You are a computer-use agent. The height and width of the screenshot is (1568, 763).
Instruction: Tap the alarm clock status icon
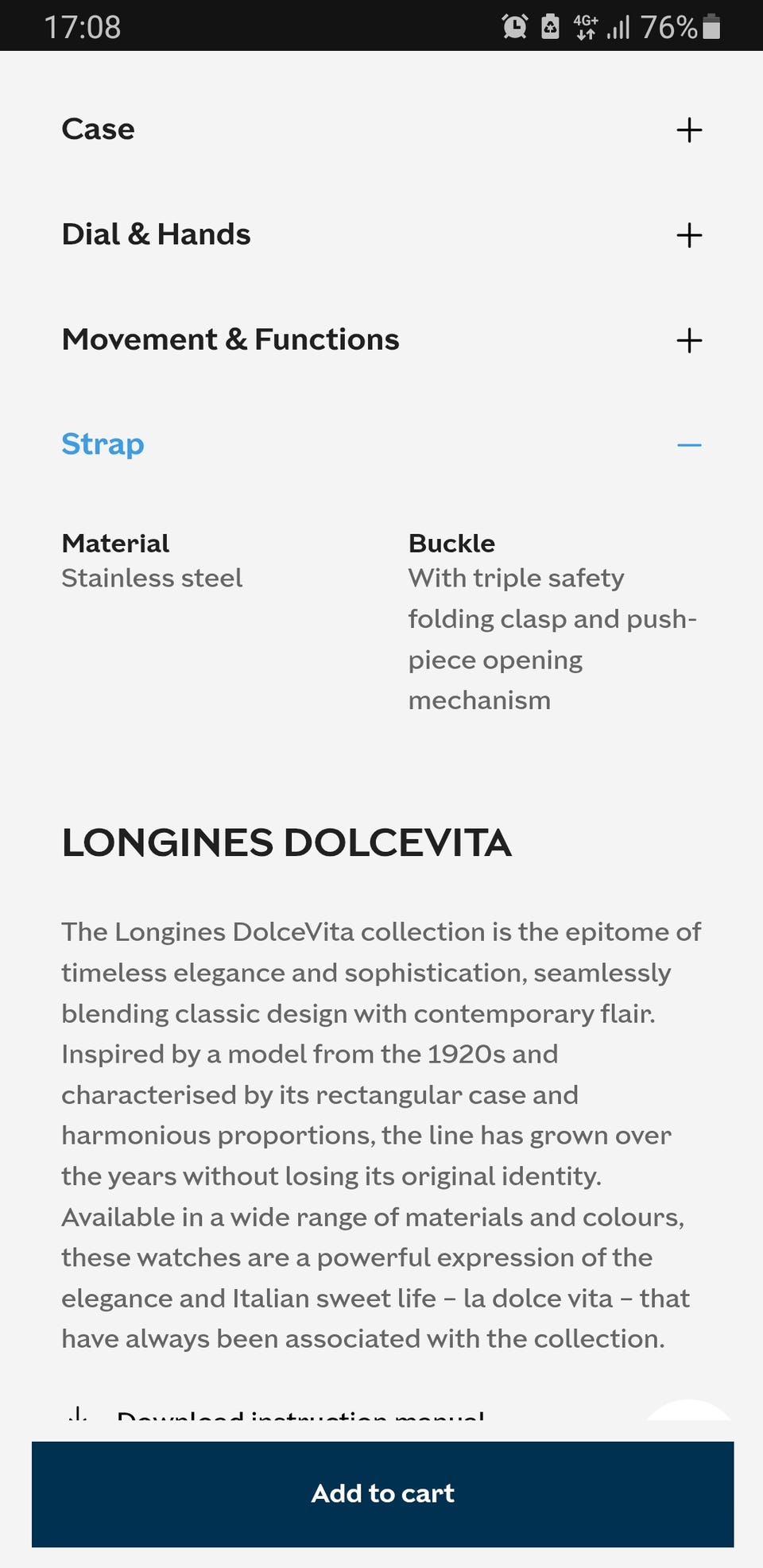click(x=514, y=27)
